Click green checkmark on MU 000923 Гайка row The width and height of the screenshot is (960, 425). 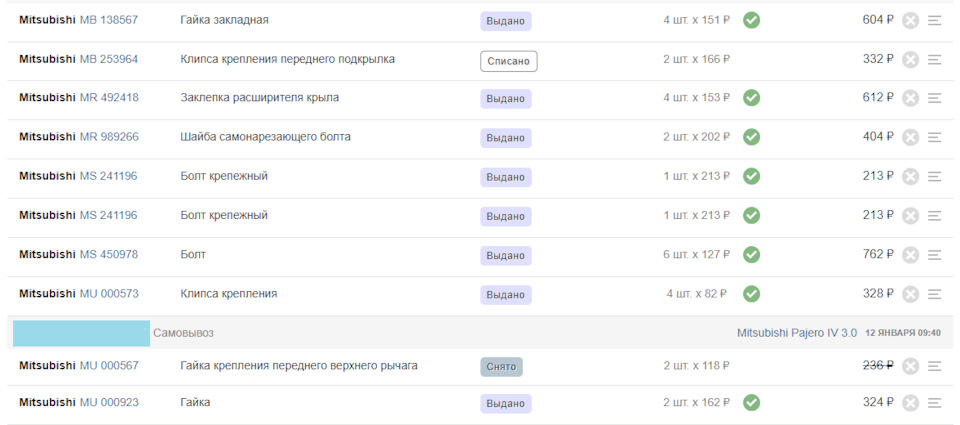point(751,402)
